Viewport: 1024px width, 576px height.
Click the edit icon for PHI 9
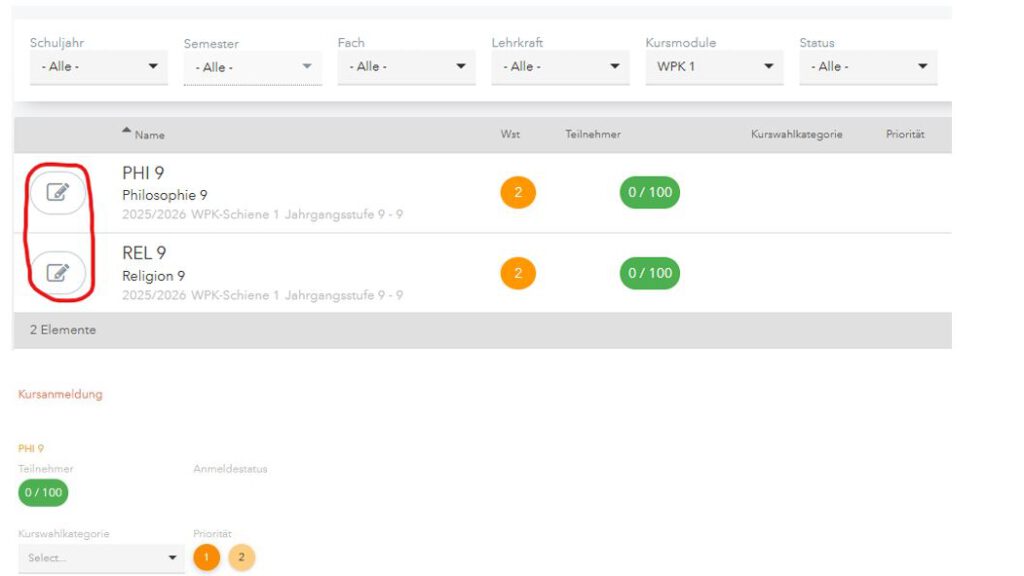[58, 192]
